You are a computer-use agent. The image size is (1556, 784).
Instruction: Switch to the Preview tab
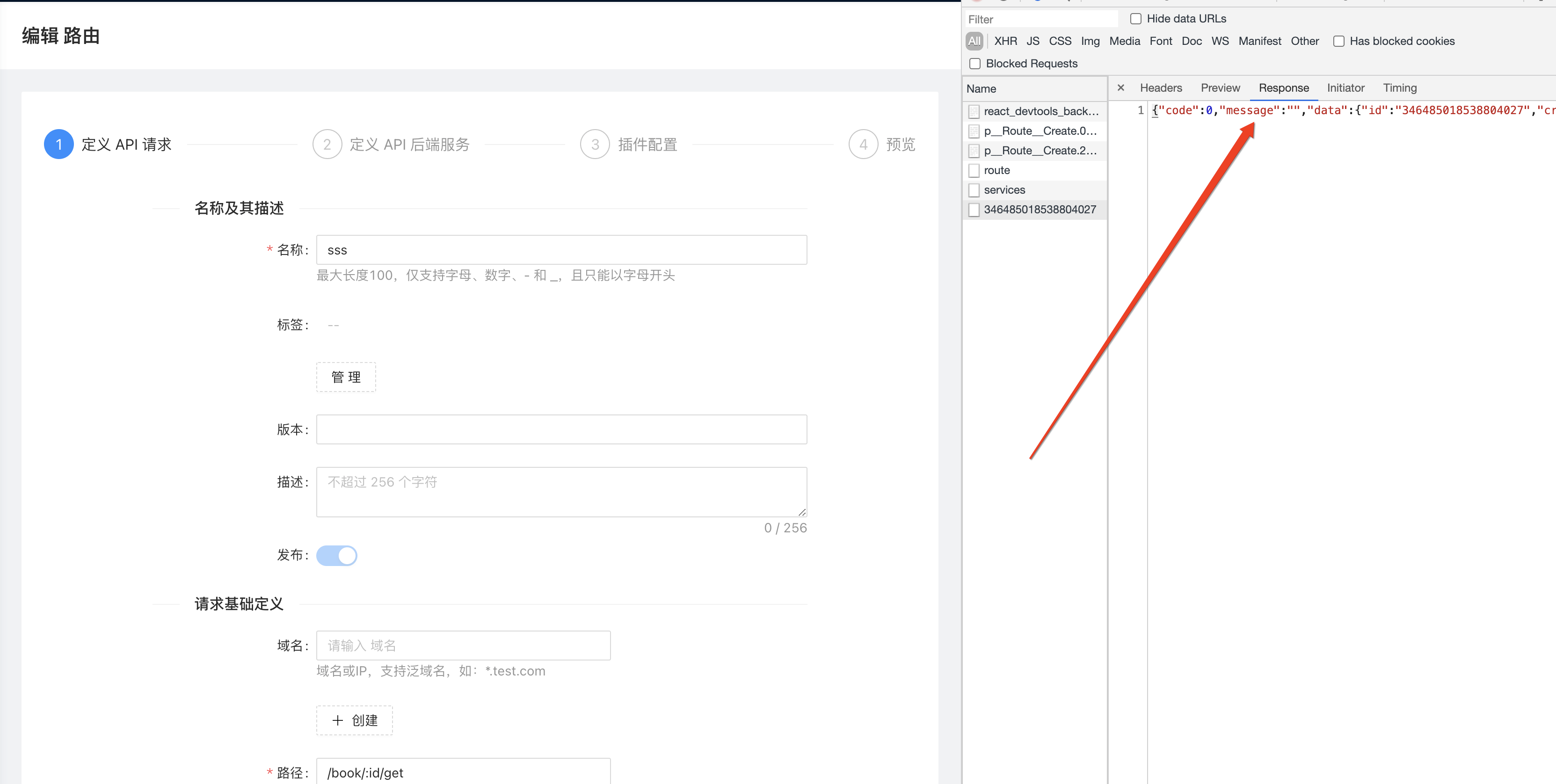coord(1220,87)
